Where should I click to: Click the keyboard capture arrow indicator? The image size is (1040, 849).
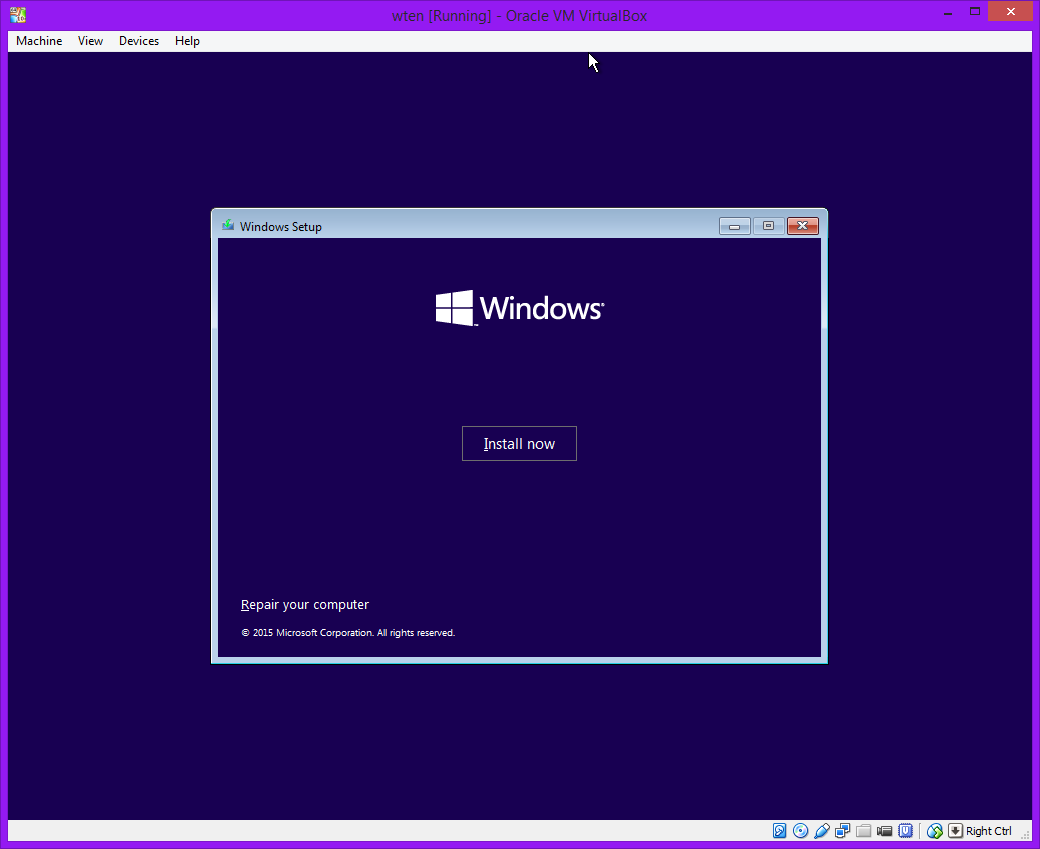click(955, 831)
